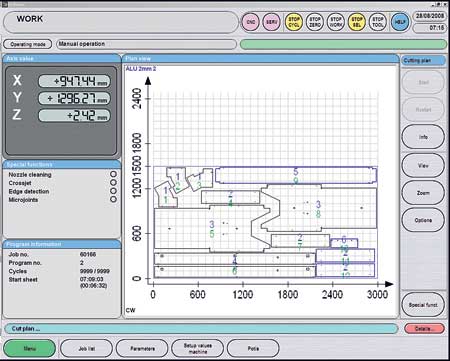Open the blue HELP button

click(x=400, y=22)
